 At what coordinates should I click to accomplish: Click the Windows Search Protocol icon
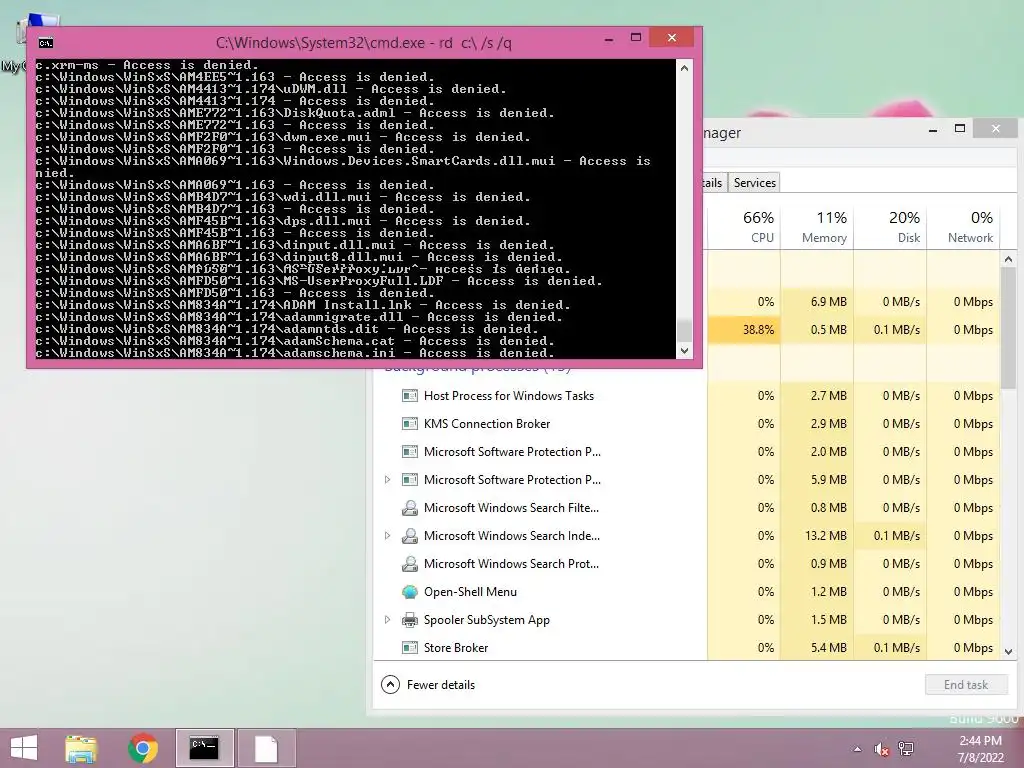pyautogui.click(x=409, y=564)
